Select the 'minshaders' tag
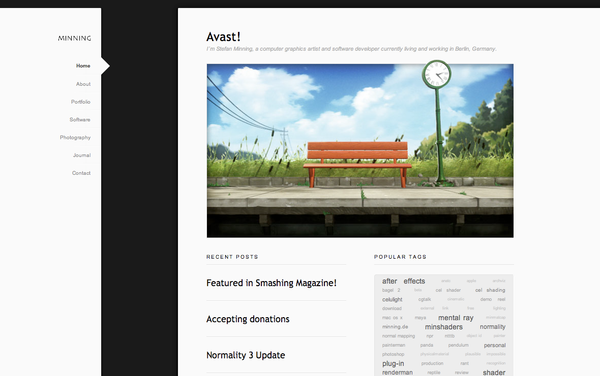 (443, 327)
